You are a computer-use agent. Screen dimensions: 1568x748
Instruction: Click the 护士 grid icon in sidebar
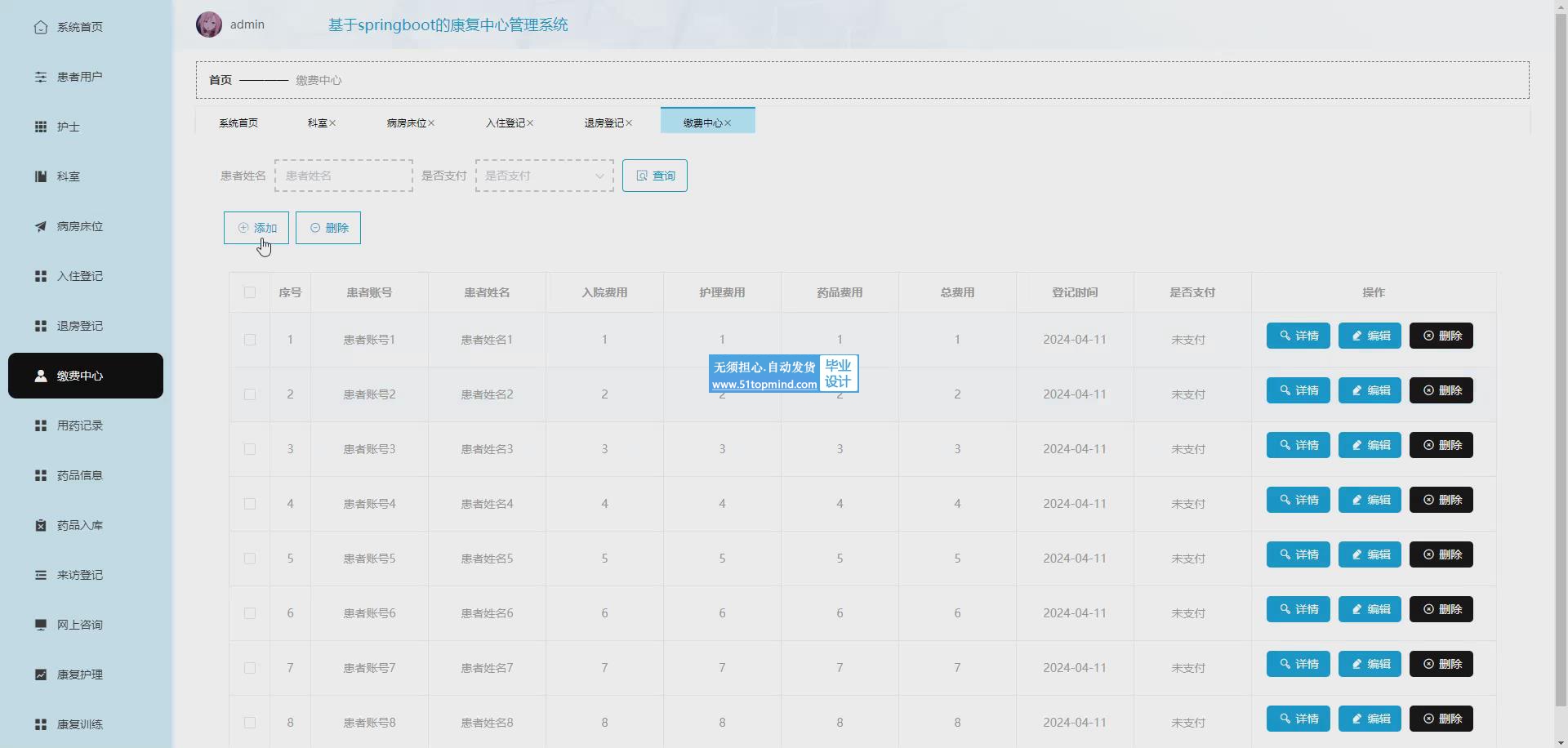41,127
